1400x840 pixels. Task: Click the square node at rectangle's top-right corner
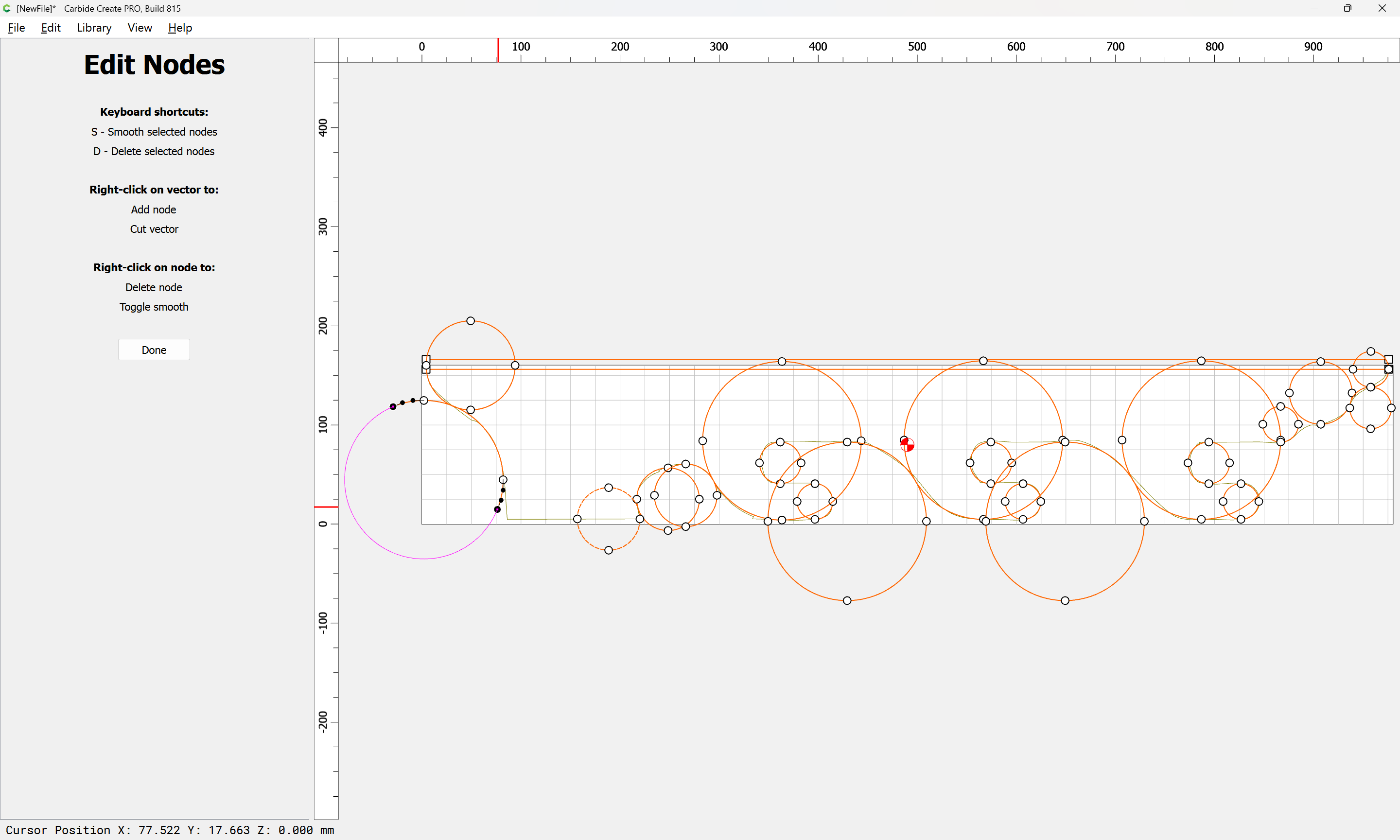click(x=1388, y=359)
